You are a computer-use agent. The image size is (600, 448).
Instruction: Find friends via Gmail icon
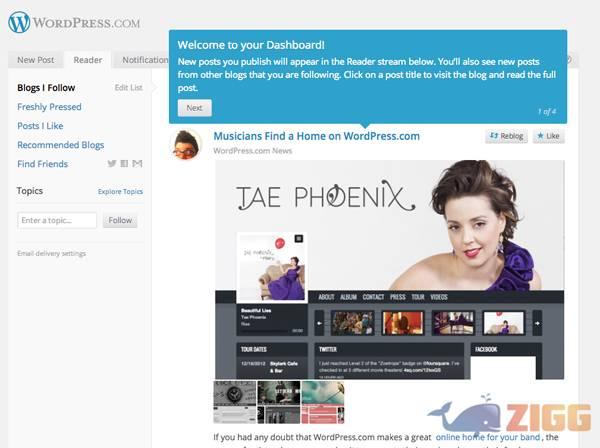137,164
